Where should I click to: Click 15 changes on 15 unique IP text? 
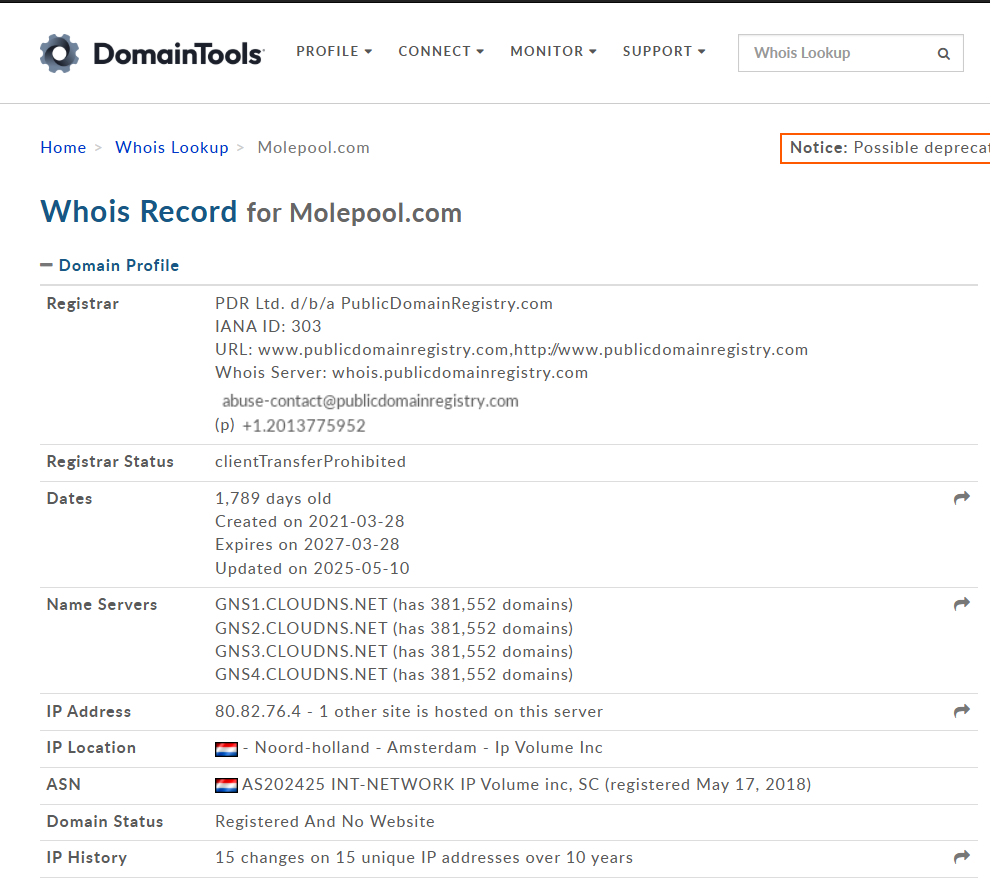(424, 857)
